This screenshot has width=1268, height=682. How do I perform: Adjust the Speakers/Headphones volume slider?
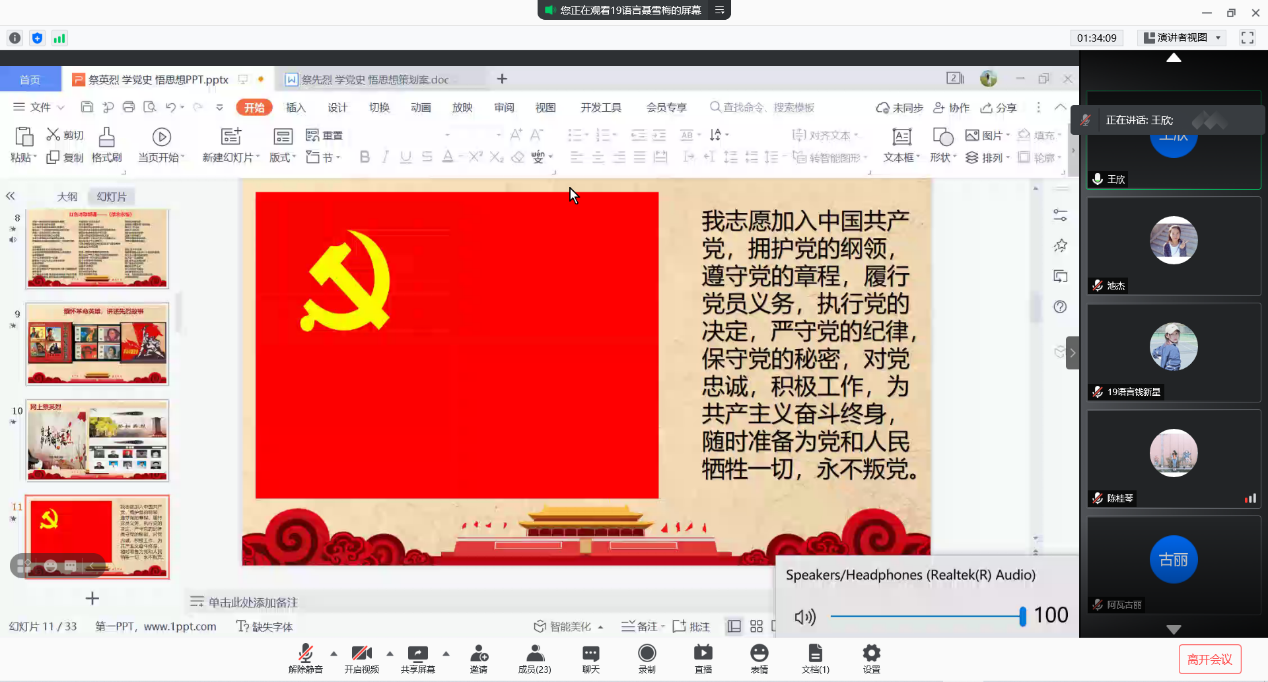click(927, 617)
